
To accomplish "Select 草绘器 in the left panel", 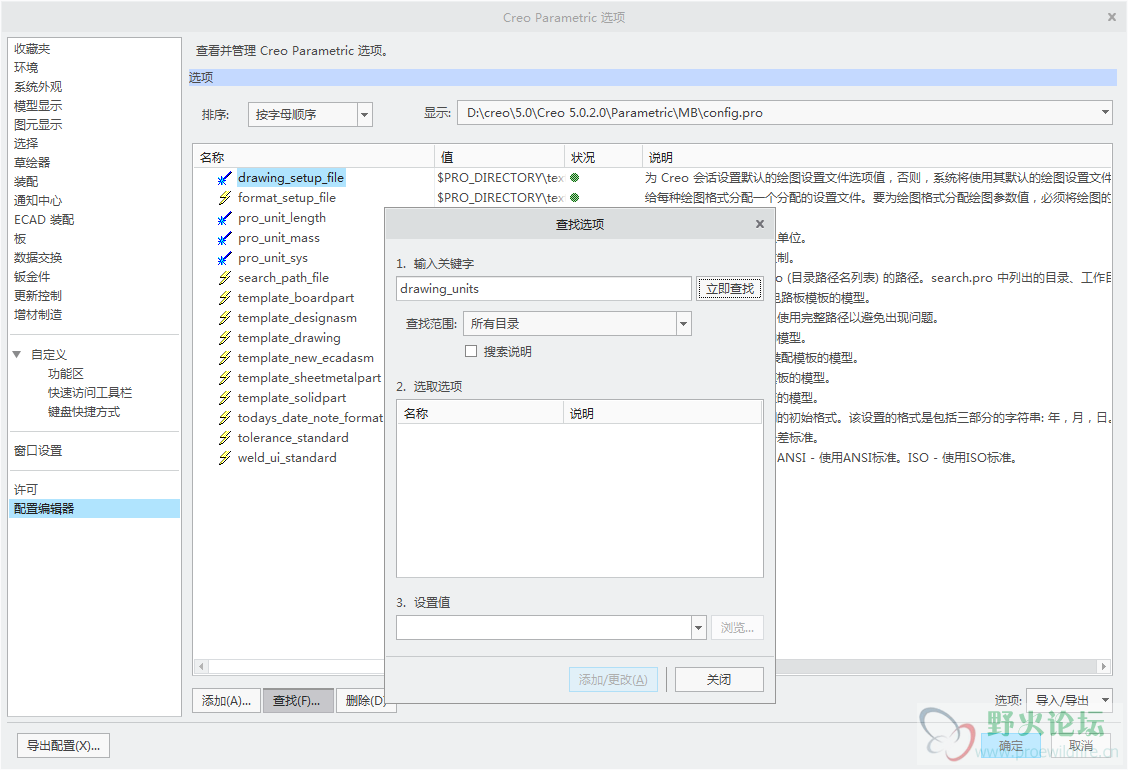I will 32,163.
